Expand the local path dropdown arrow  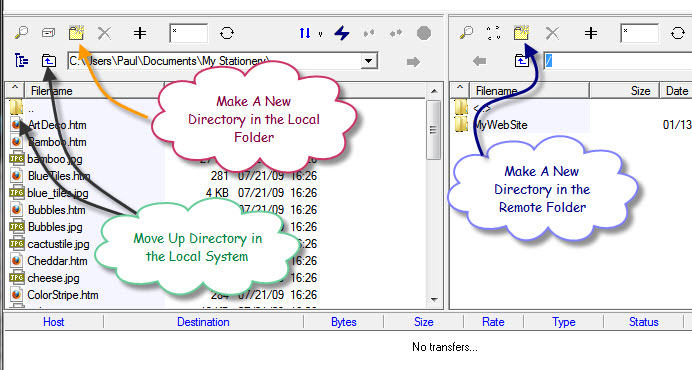tap(369, 60)
